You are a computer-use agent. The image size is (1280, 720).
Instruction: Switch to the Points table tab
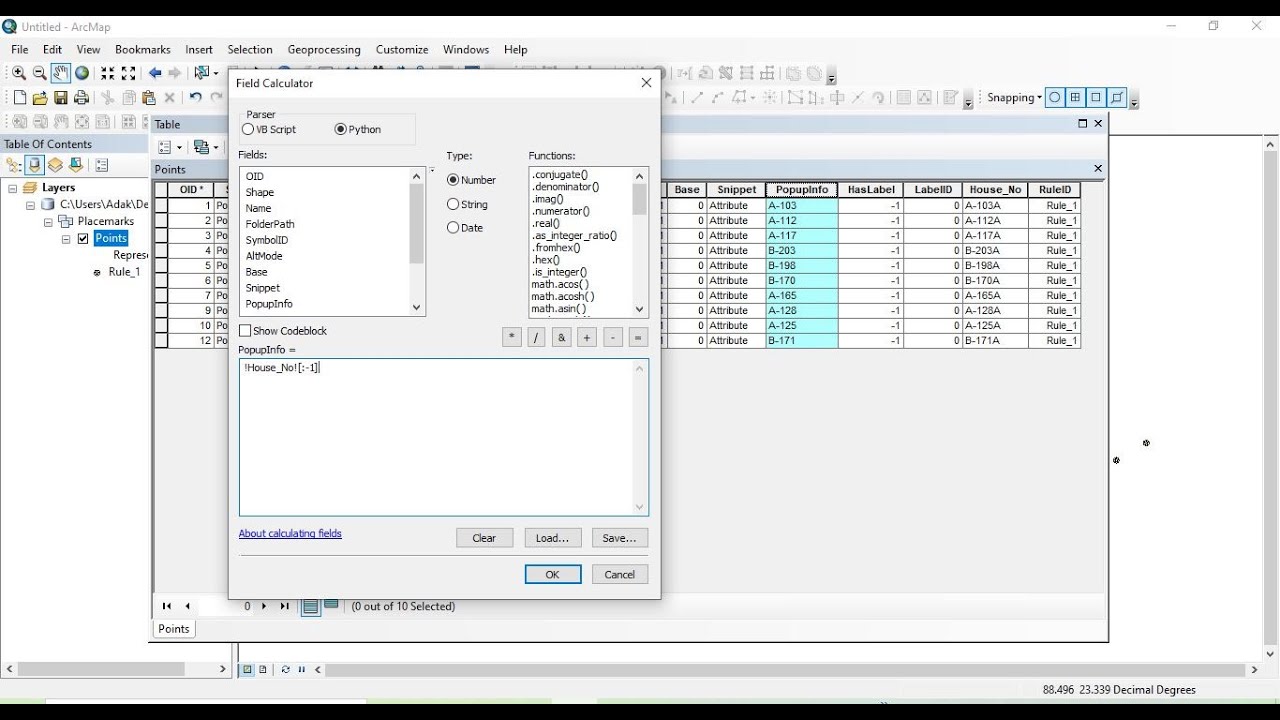[174, 629]
